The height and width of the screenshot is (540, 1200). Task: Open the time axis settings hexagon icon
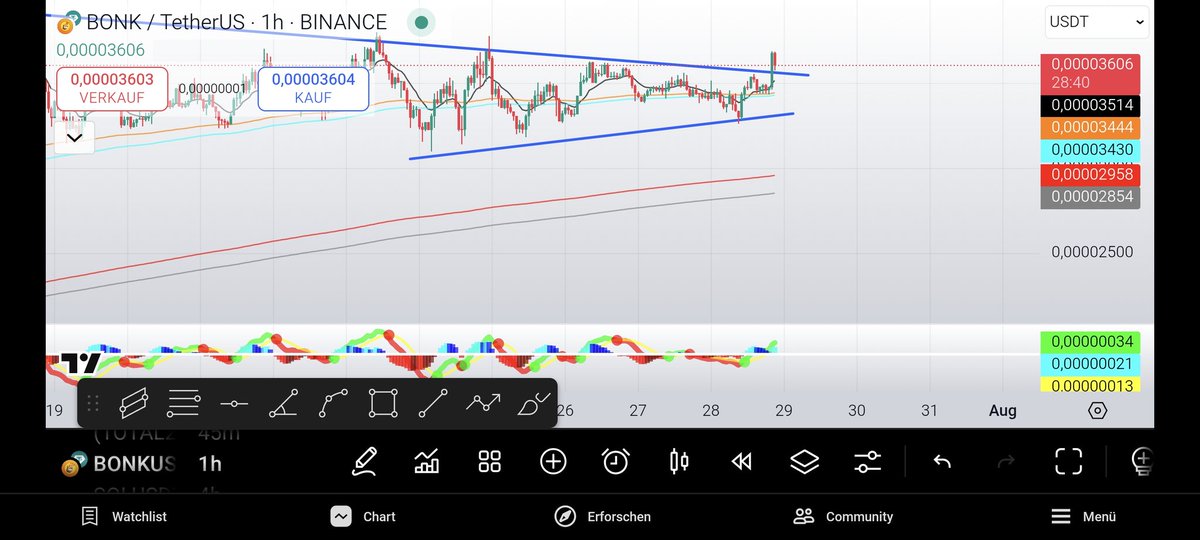1097,411
